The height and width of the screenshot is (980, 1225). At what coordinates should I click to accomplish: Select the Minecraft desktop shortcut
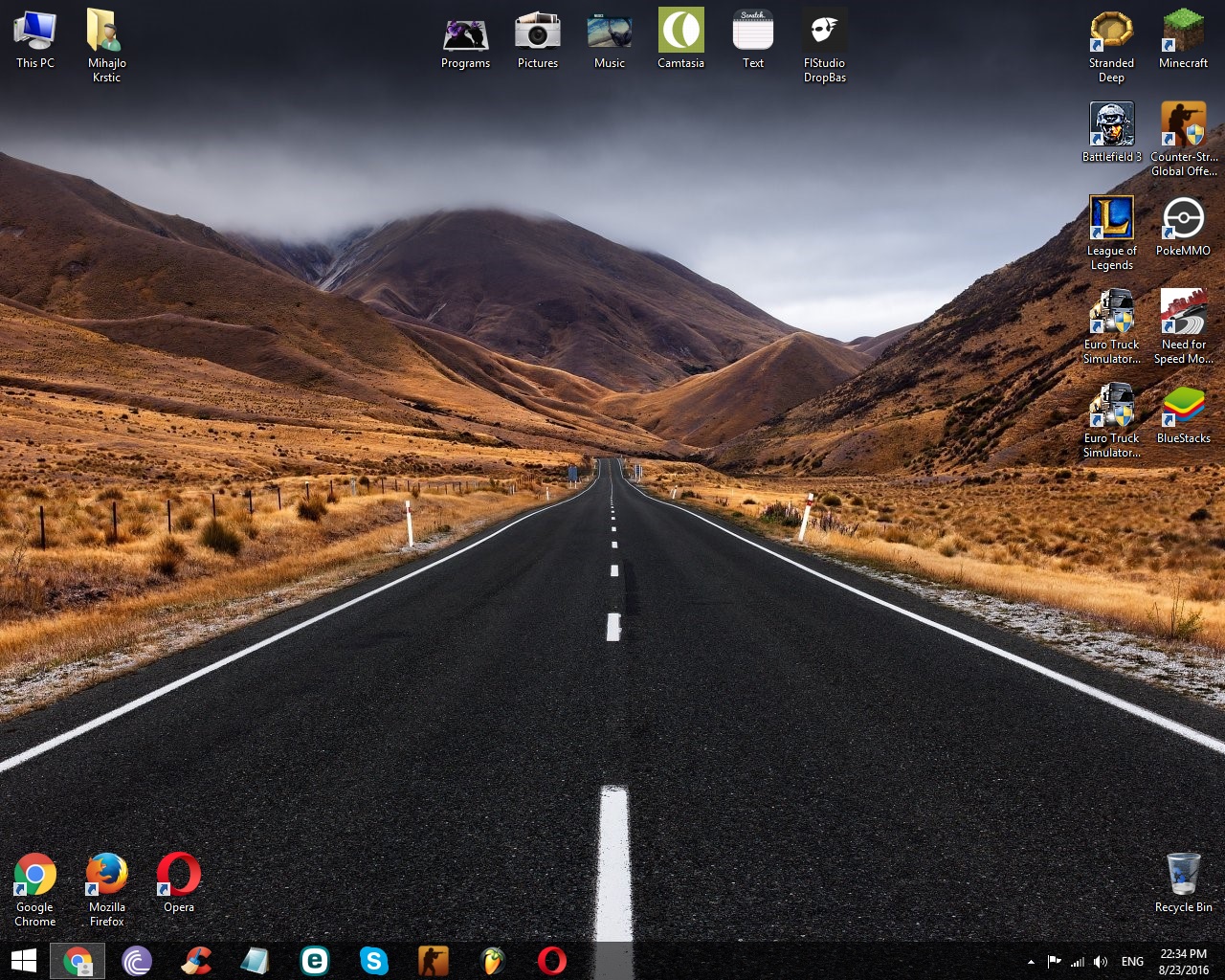coord(1184,39)
